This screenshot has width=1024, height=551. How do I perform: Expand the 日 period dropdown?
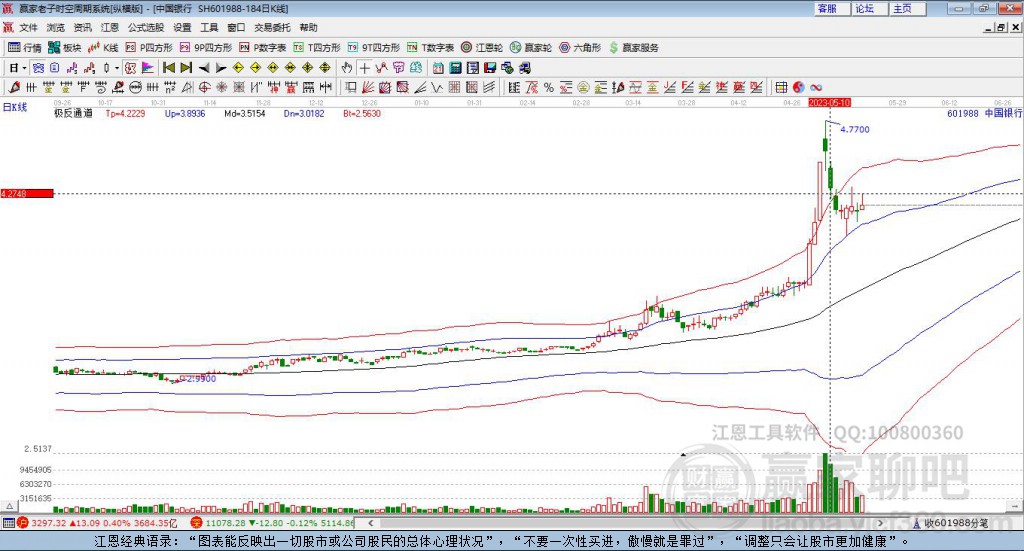click(24, 68)
